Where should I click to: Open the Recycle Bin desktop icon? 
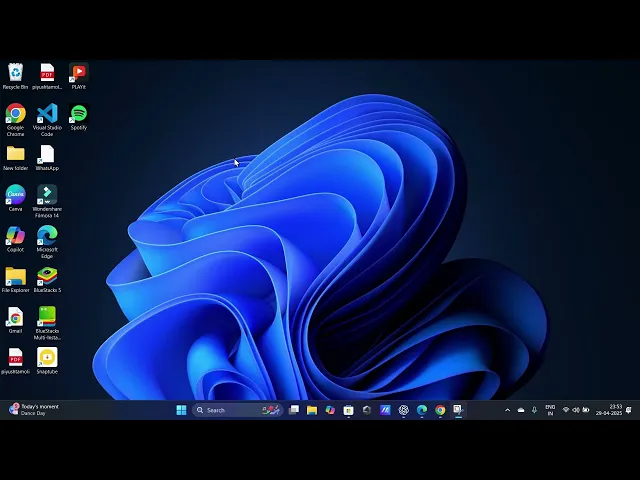pyautogui.click(x=15, y=73)
